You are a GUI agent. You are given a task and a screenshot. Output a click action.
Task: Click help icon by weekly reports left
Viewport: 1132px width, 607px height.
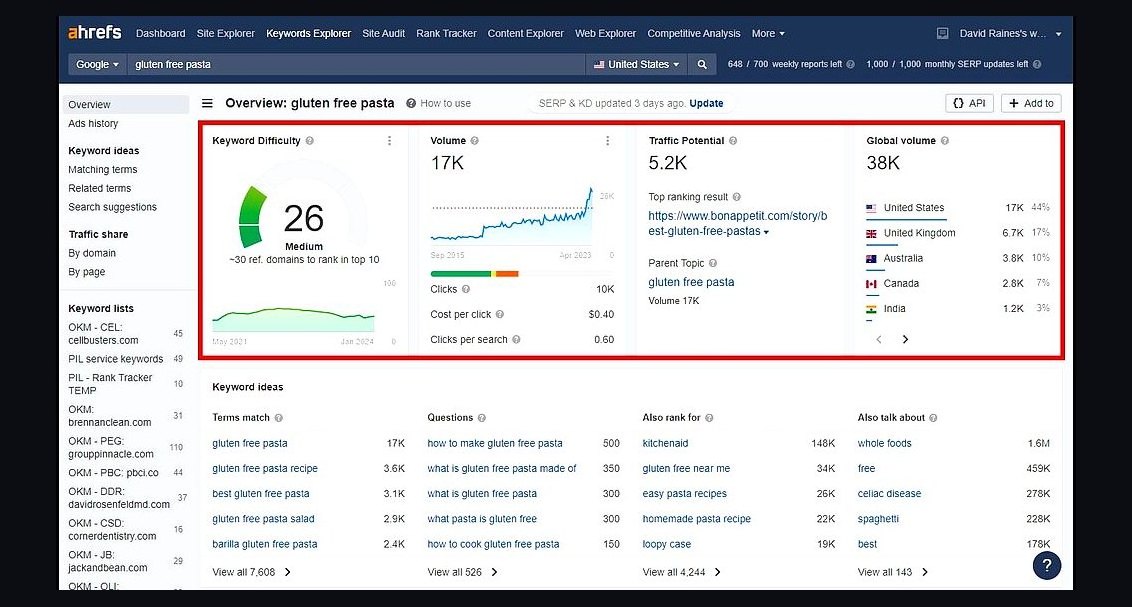(850, 64)
